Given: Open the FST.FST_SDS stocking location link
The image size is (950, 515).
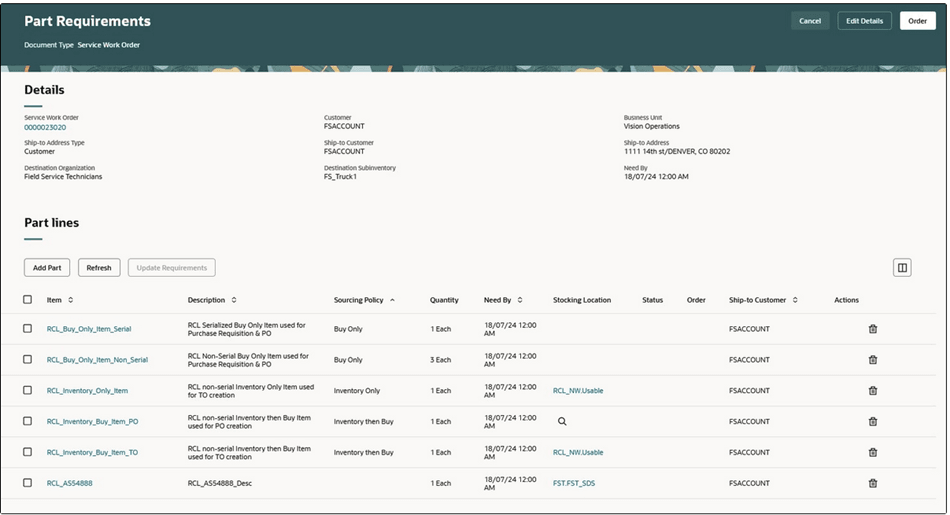Looking at the screenshot, I should (574, 483).
